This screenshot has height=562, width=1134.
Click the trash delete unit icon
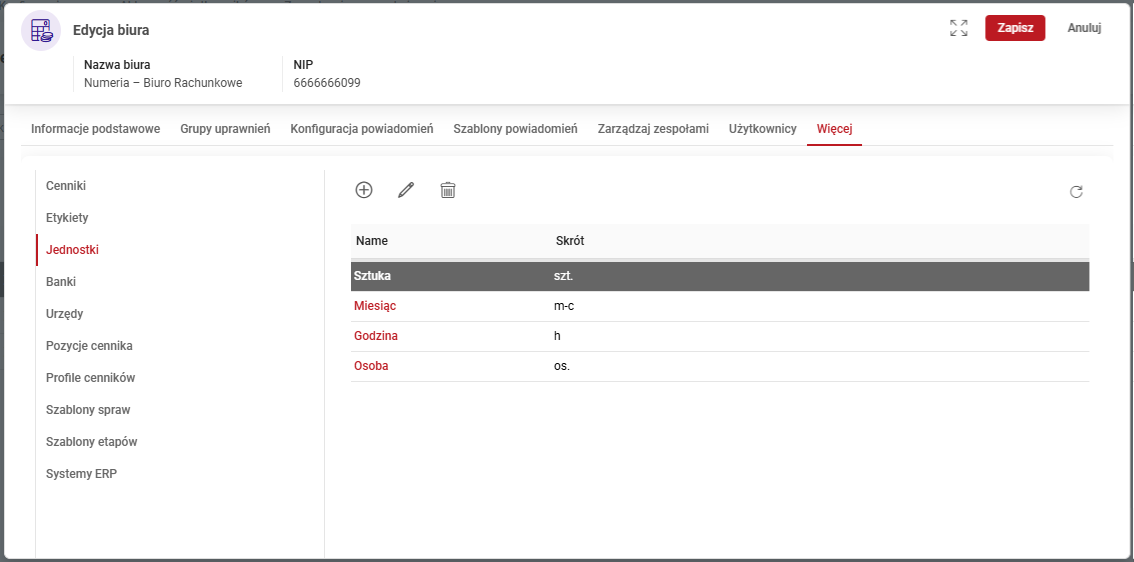tap(448, 190)
